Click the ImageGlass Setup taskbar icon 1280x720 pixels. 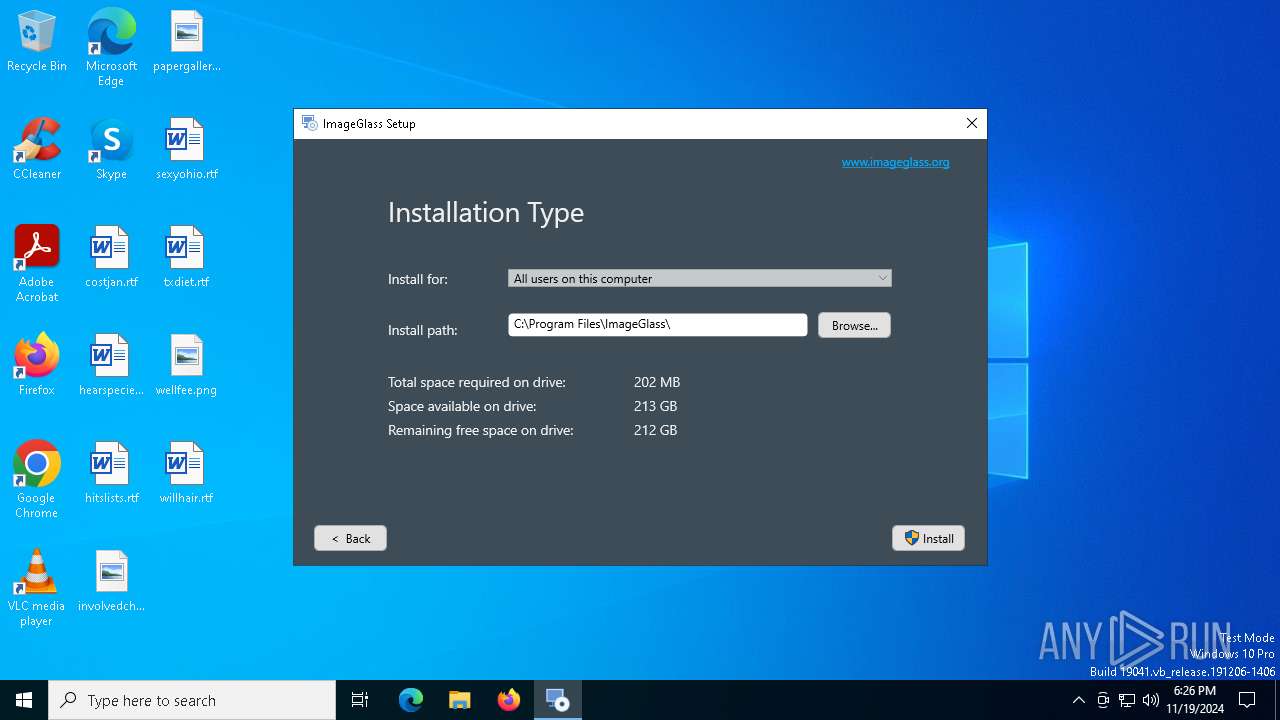(x=557, y=700)
